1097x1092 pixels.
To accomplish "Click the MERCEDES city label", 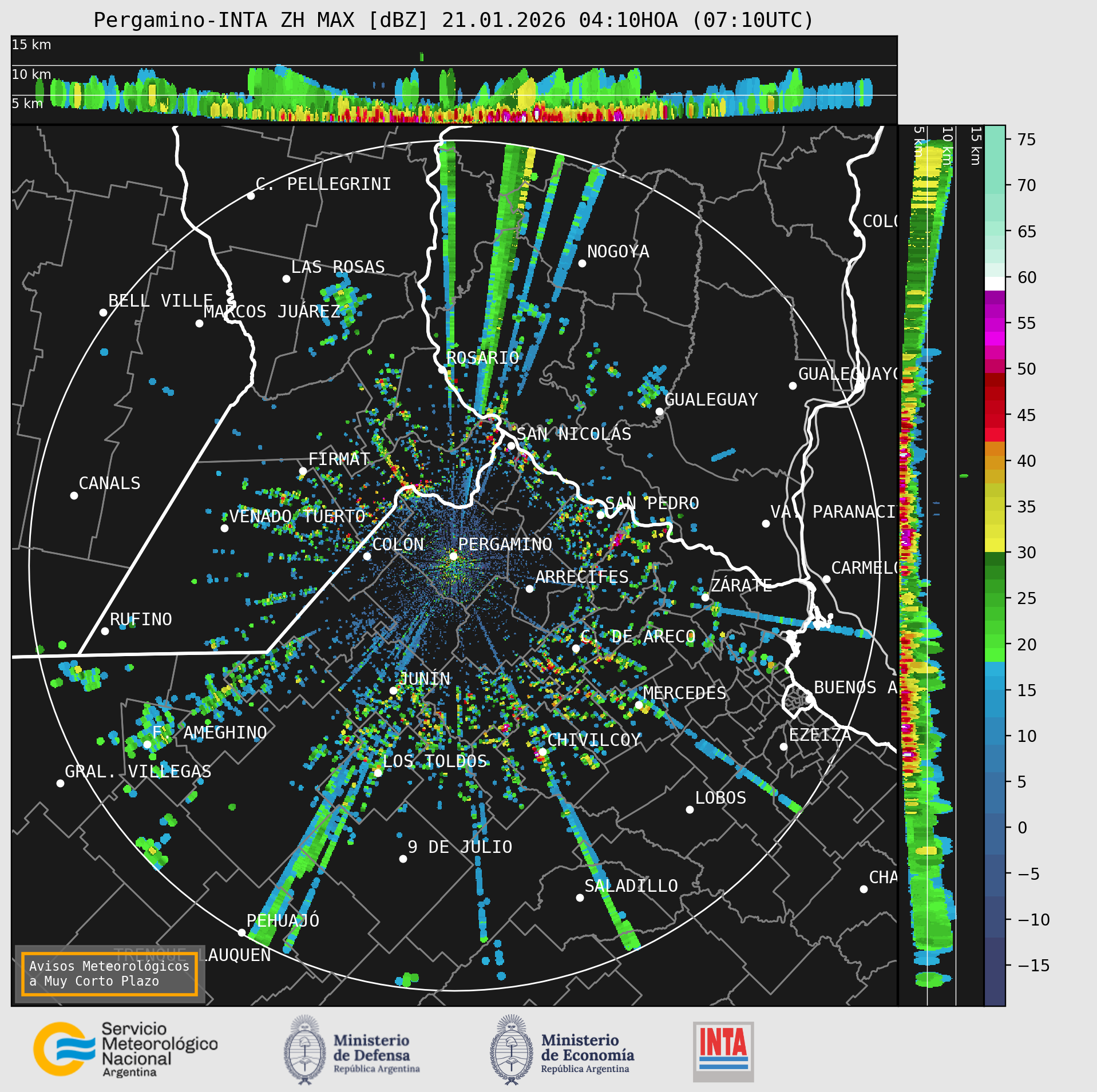I will pos(684,693).
